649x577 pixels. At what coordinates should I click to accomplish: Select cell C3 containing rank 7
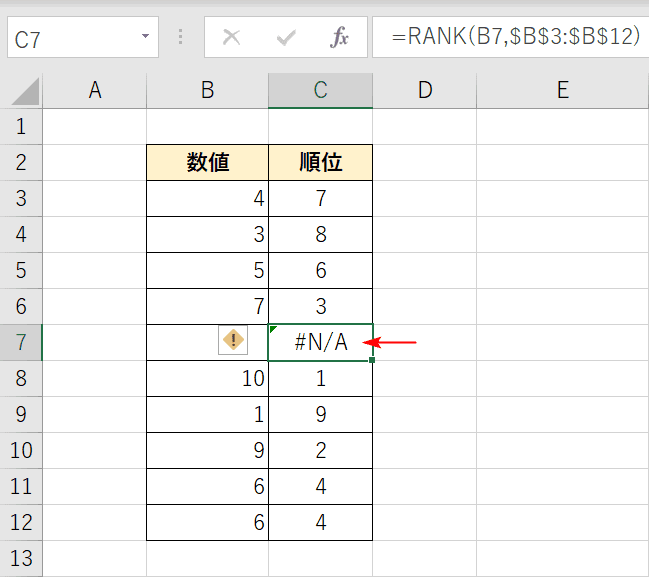(320, 198)
